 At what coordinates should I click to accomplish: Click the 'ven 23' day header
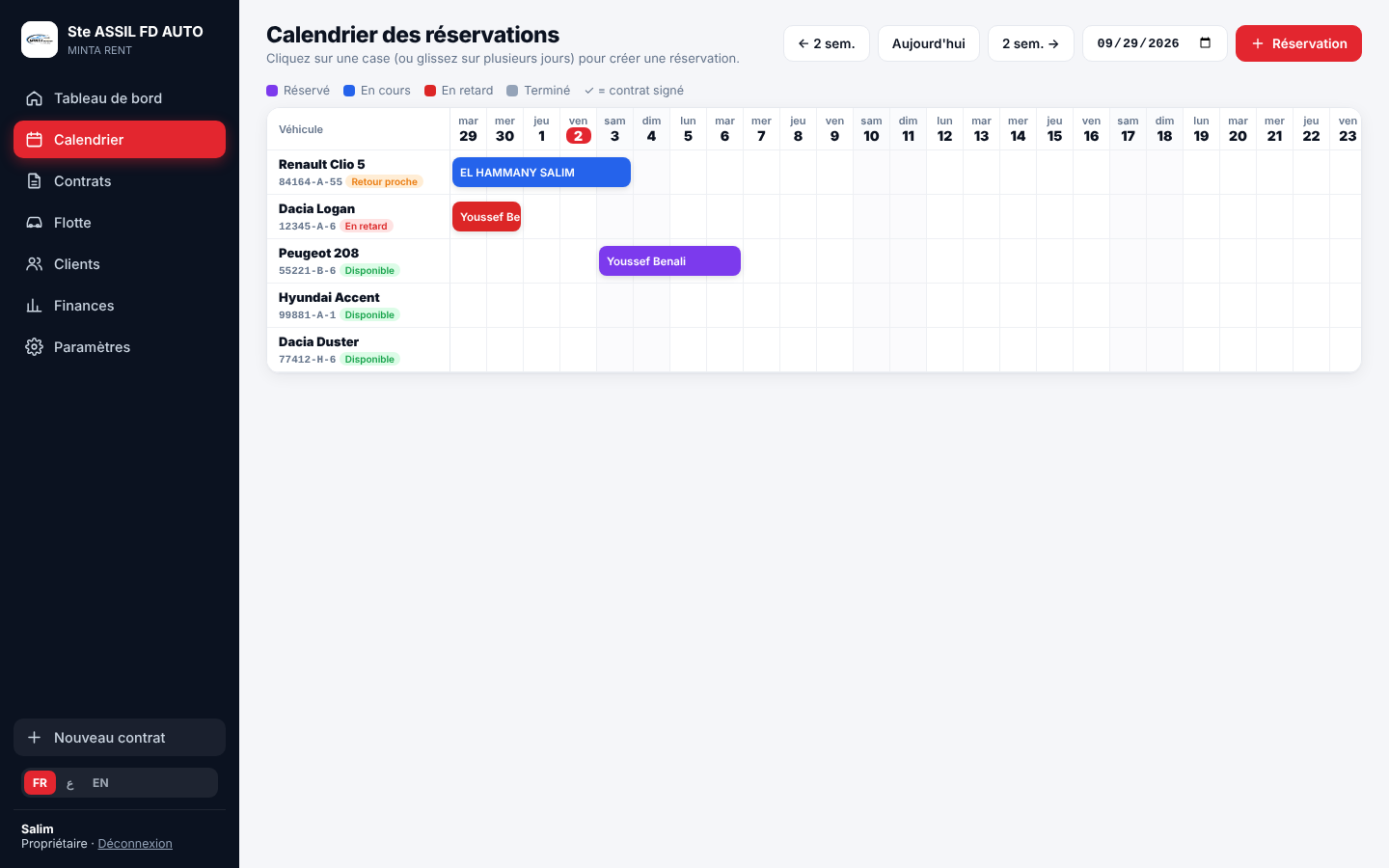[1348, 129]
